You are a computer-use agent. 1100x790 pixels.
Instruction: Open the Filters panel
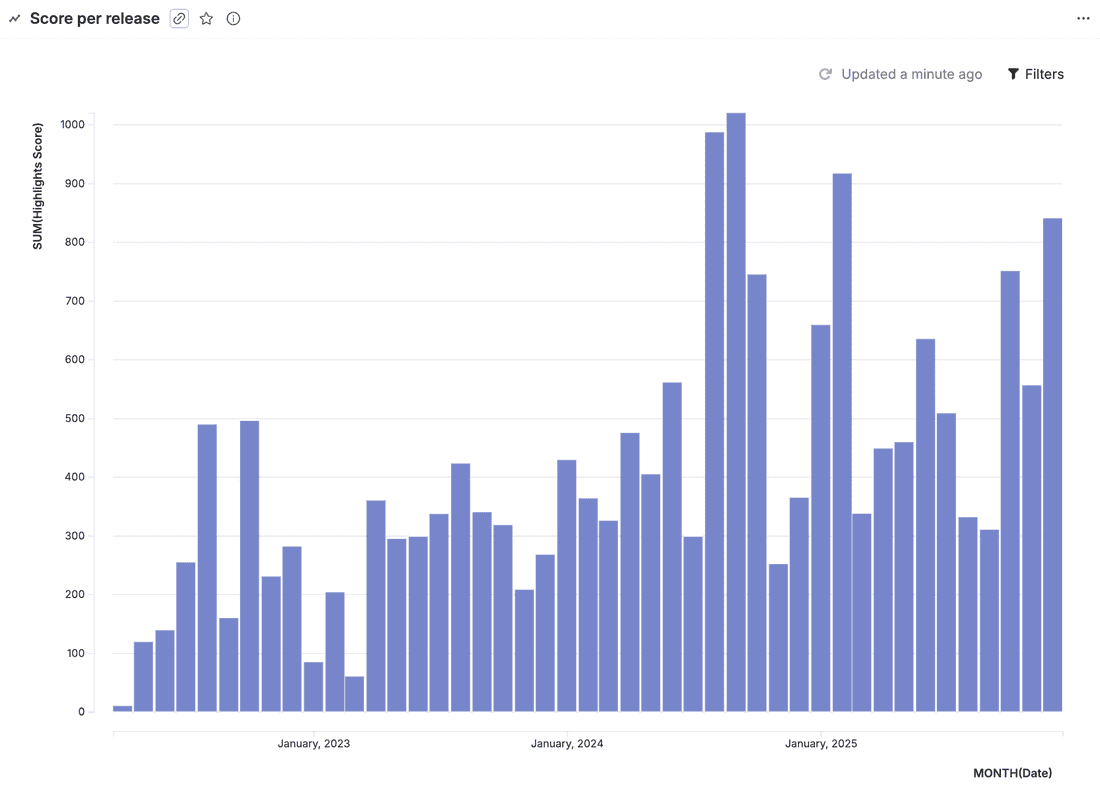(x=1035, y=74)
